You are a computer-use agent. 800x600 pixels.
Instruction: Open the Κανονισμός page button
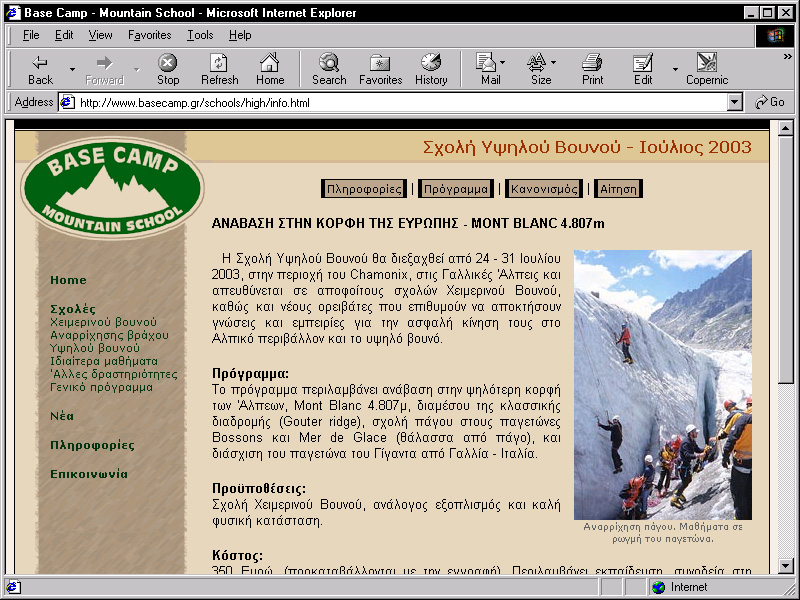click(x=544, y=189)
